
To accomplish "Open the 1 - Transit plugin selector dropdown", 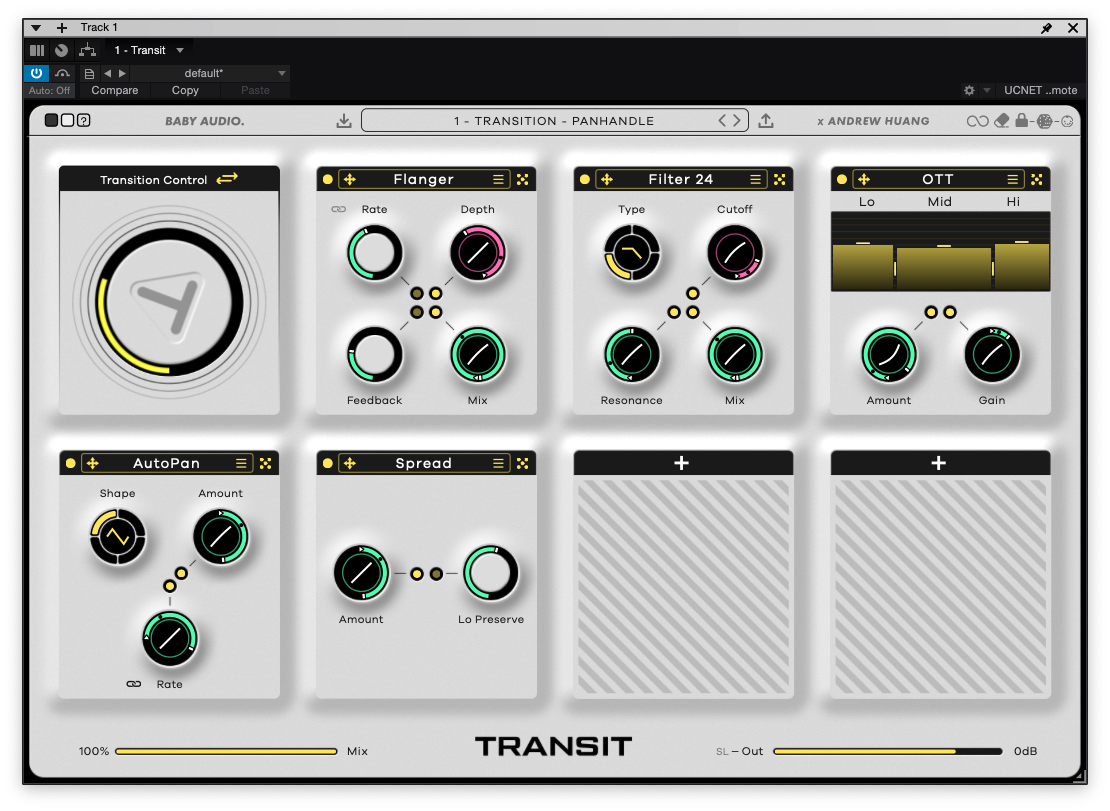I will (x=149, y=50).
